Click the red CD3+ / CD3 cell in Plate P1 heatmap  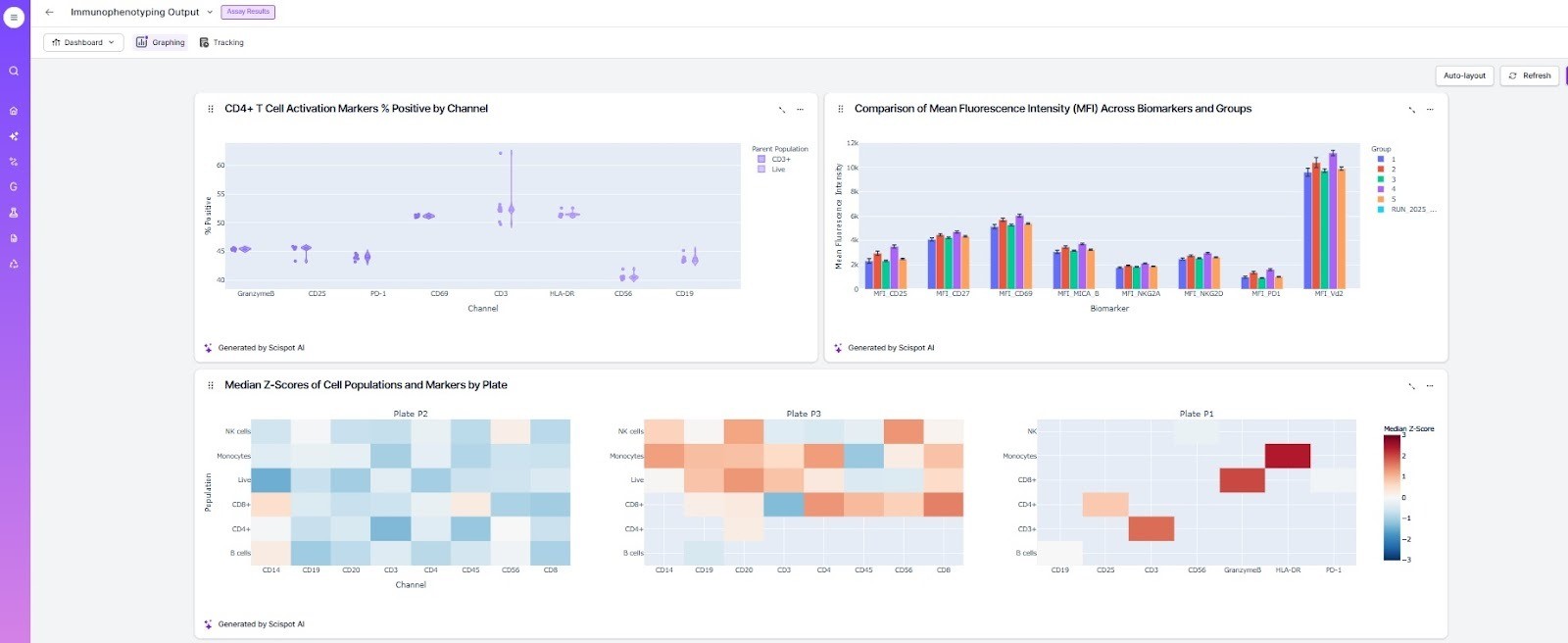tap(1151, 529)
